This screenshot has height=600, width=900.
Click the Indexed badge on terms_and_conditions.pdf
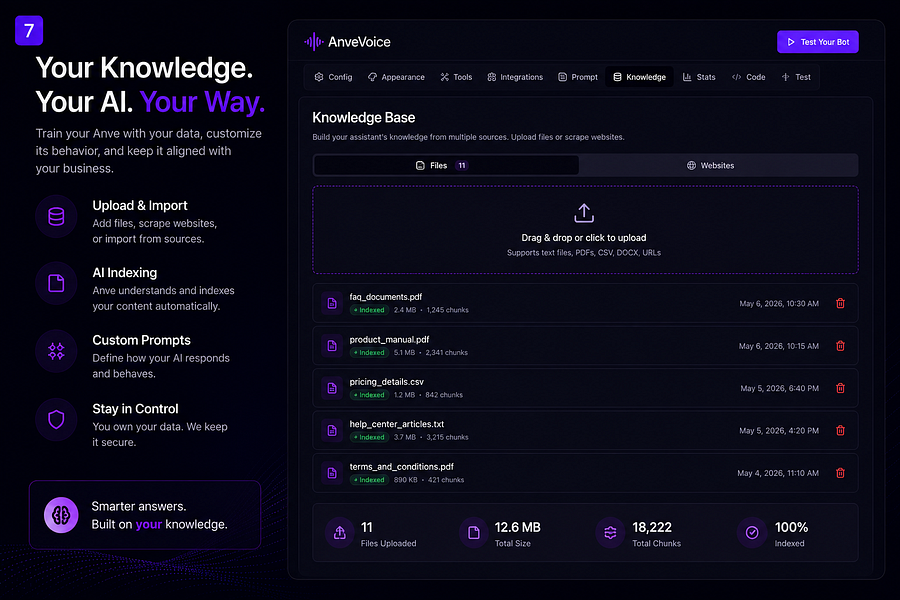point(370,480)
